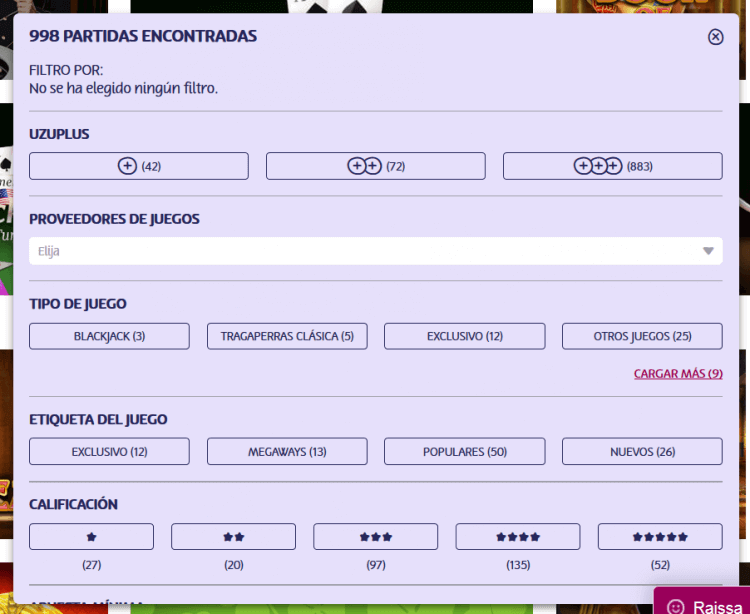Screen dimensions: 750x614
Task: Toggle the Otros Juegos (25) filter
Action: (x=642, y=336)
